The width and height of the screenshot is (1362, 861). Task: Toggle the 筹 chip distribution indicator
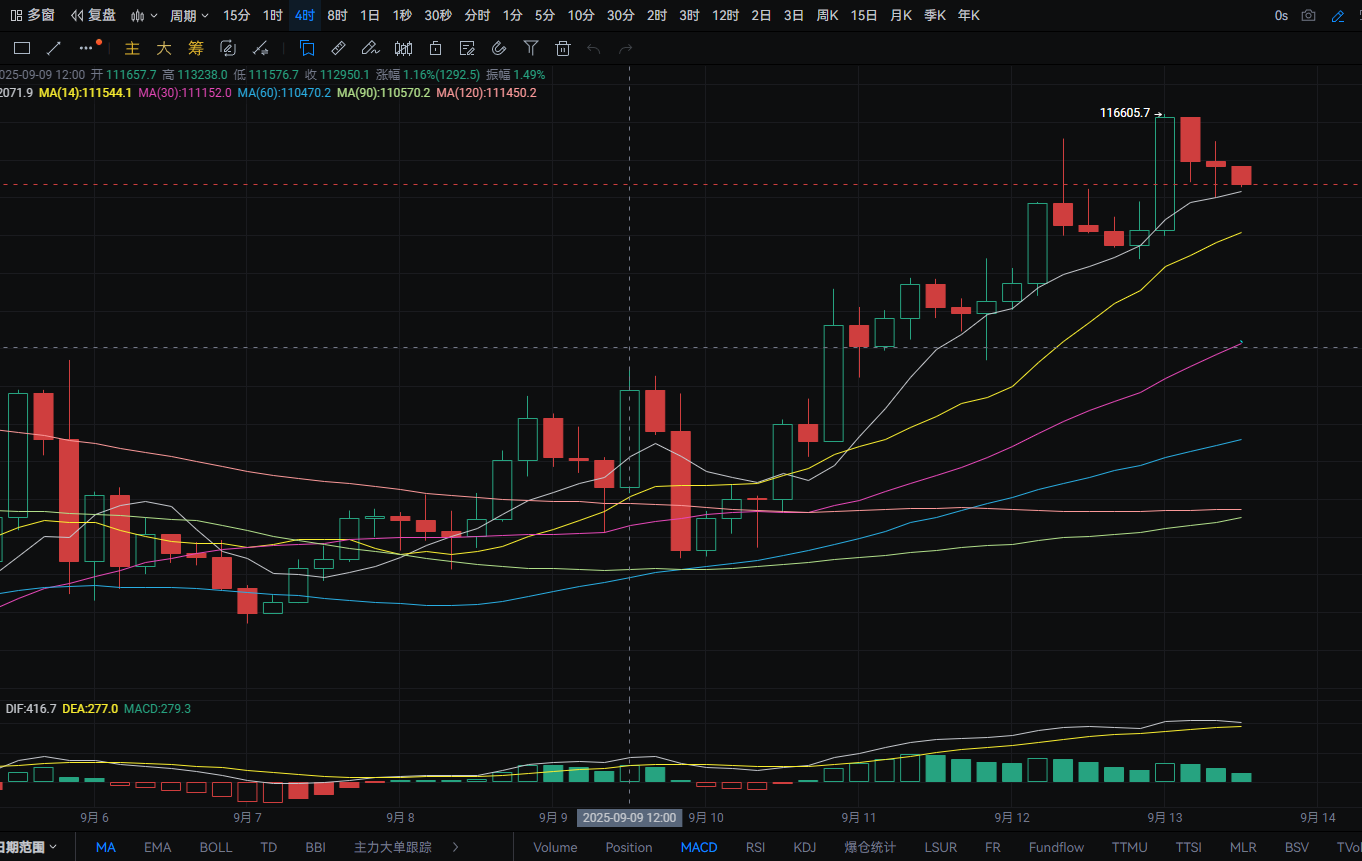[196, 48]
